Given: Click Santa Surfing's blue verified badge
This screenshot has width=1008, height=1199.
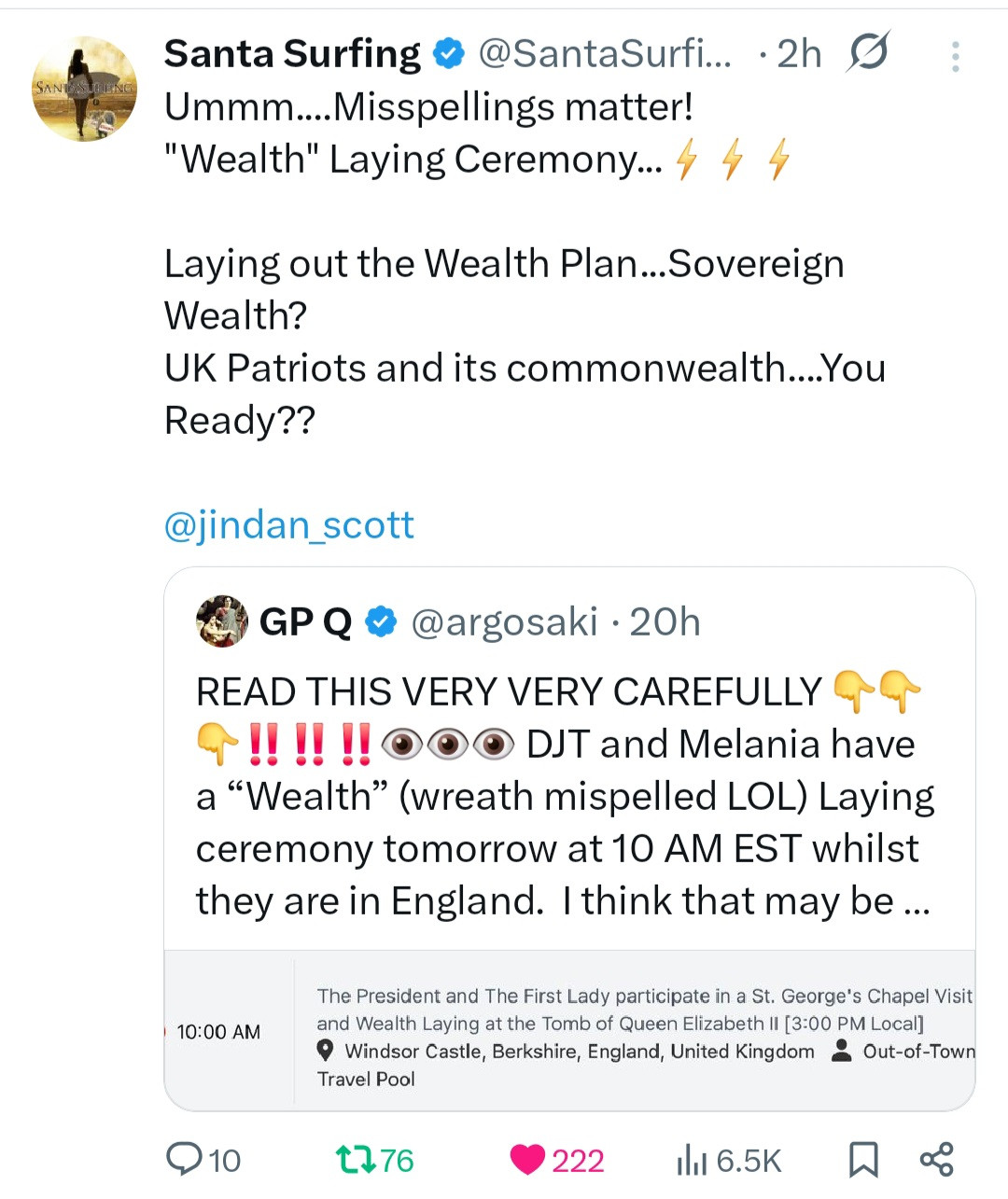Looking at the screenshot, I should point(450,54).
